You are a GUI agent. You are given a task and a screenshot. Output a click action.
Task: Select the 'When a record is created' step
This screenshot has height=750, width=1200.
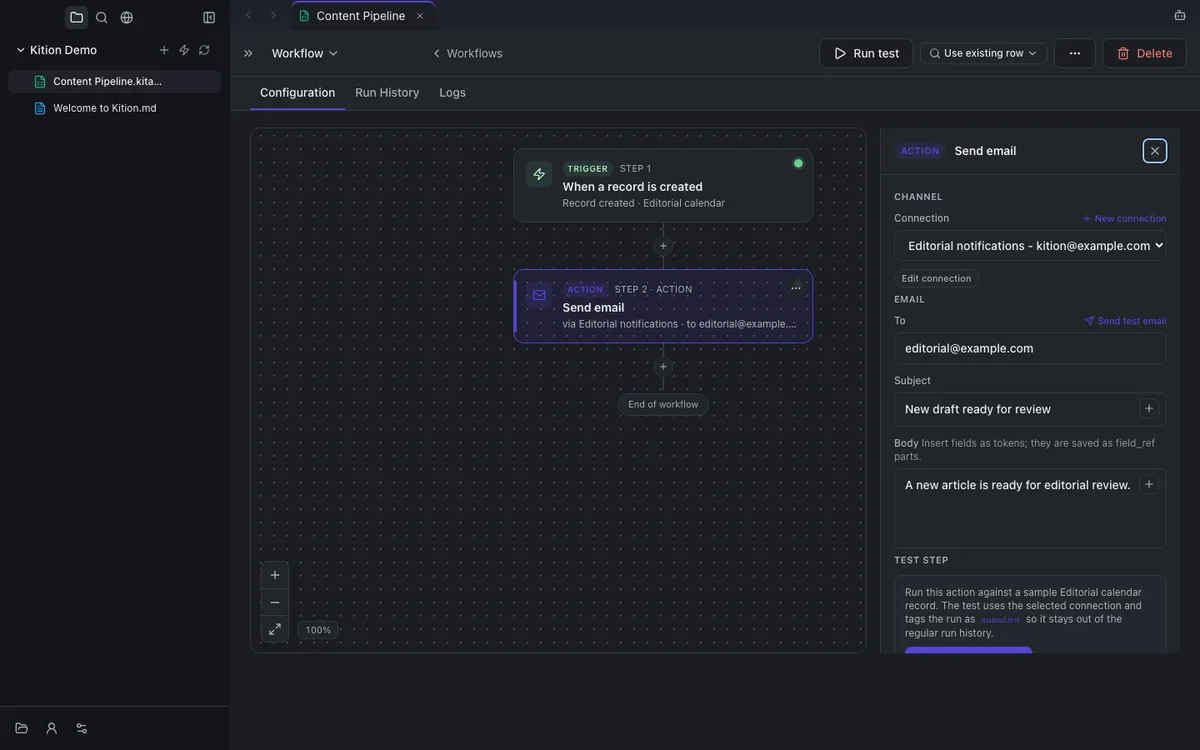click(x=663, y=186)
